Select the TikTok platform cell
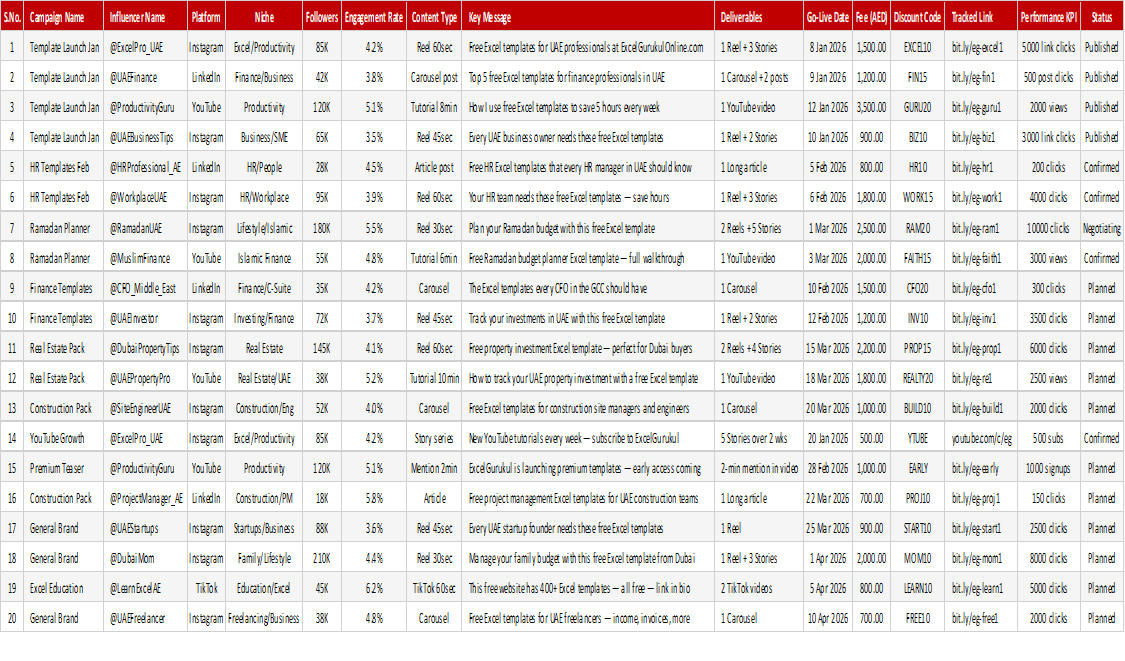 tap(206, 589)
